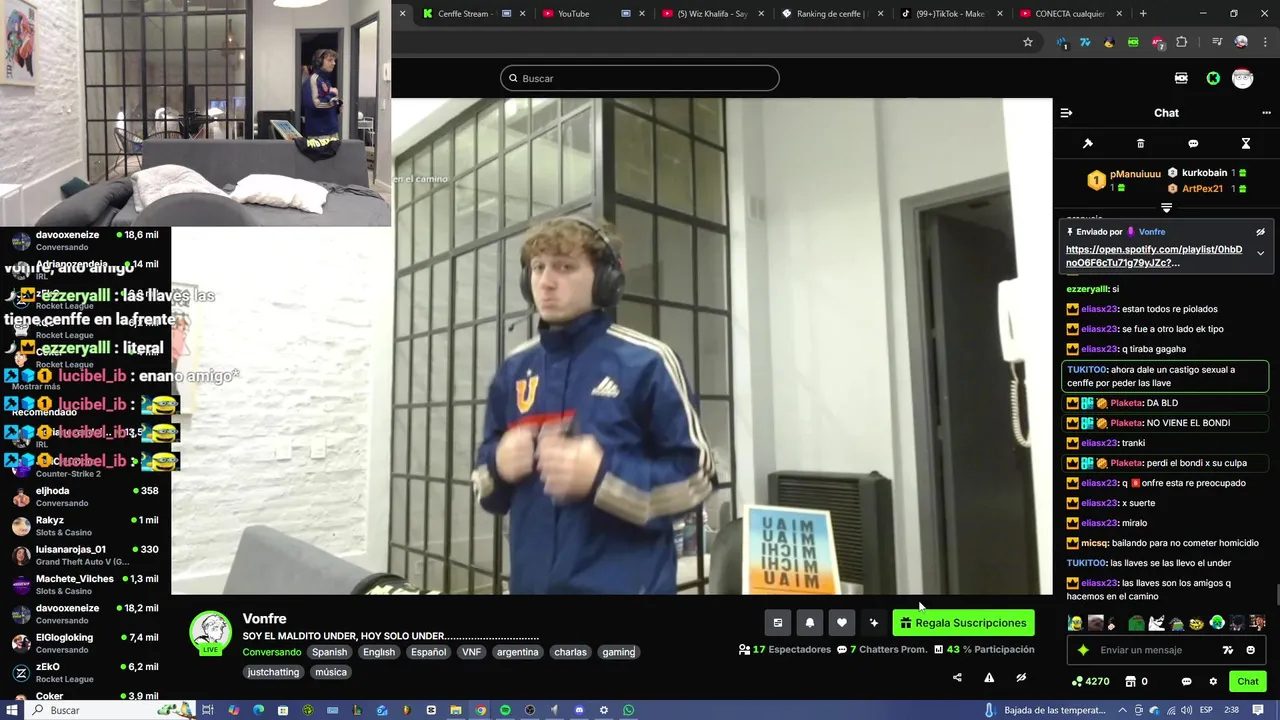Bookmark this page with star icon
Viewport: 1280px width, 720px height.
point(1027,42)
